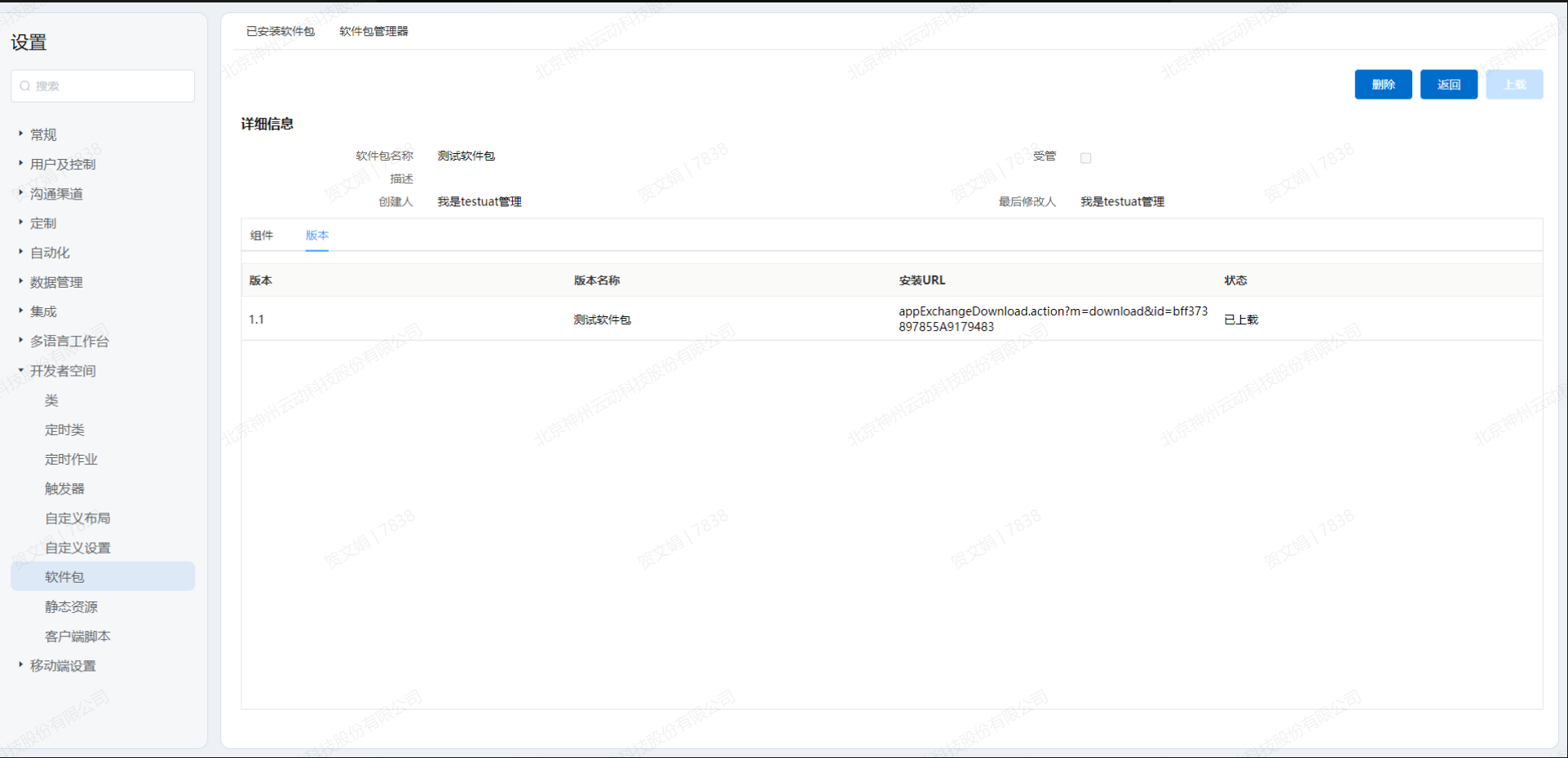
Task: Expand the 自动化 menu group
Action: [x=20, y=252]
